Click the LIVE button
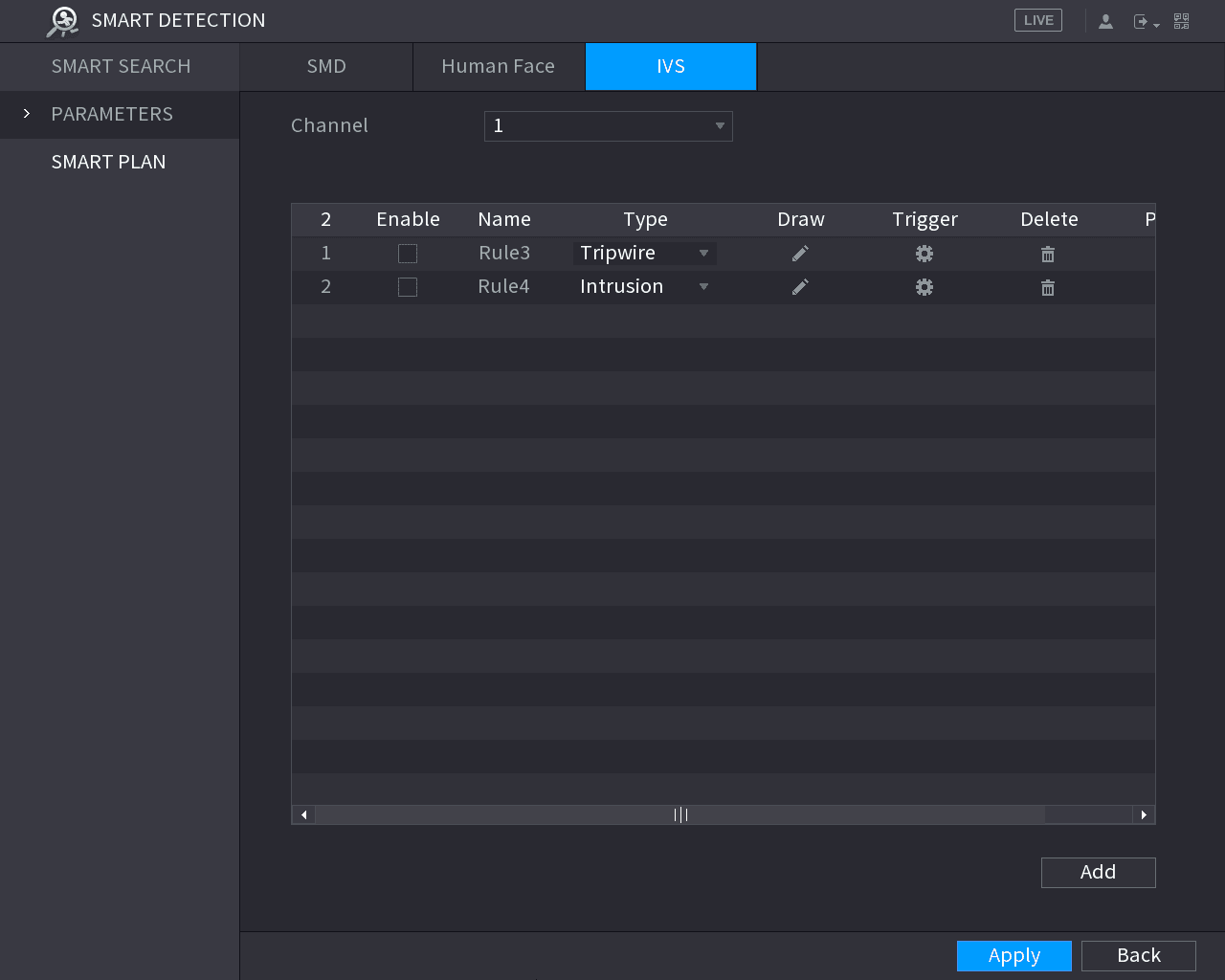 tap(1038, 20)
